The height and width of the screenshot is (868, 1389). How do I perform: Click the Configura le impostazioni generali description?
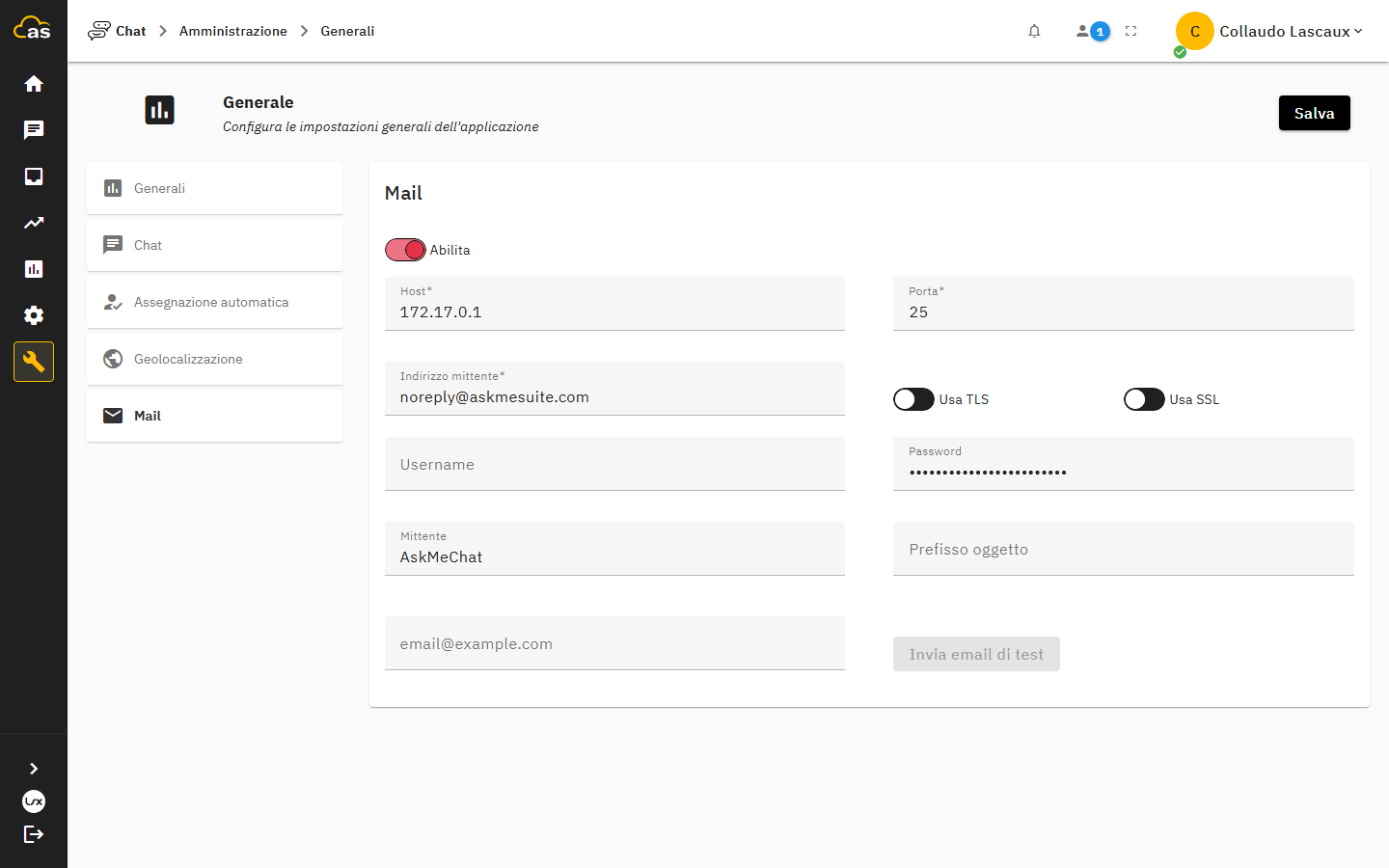pos(381,126)
